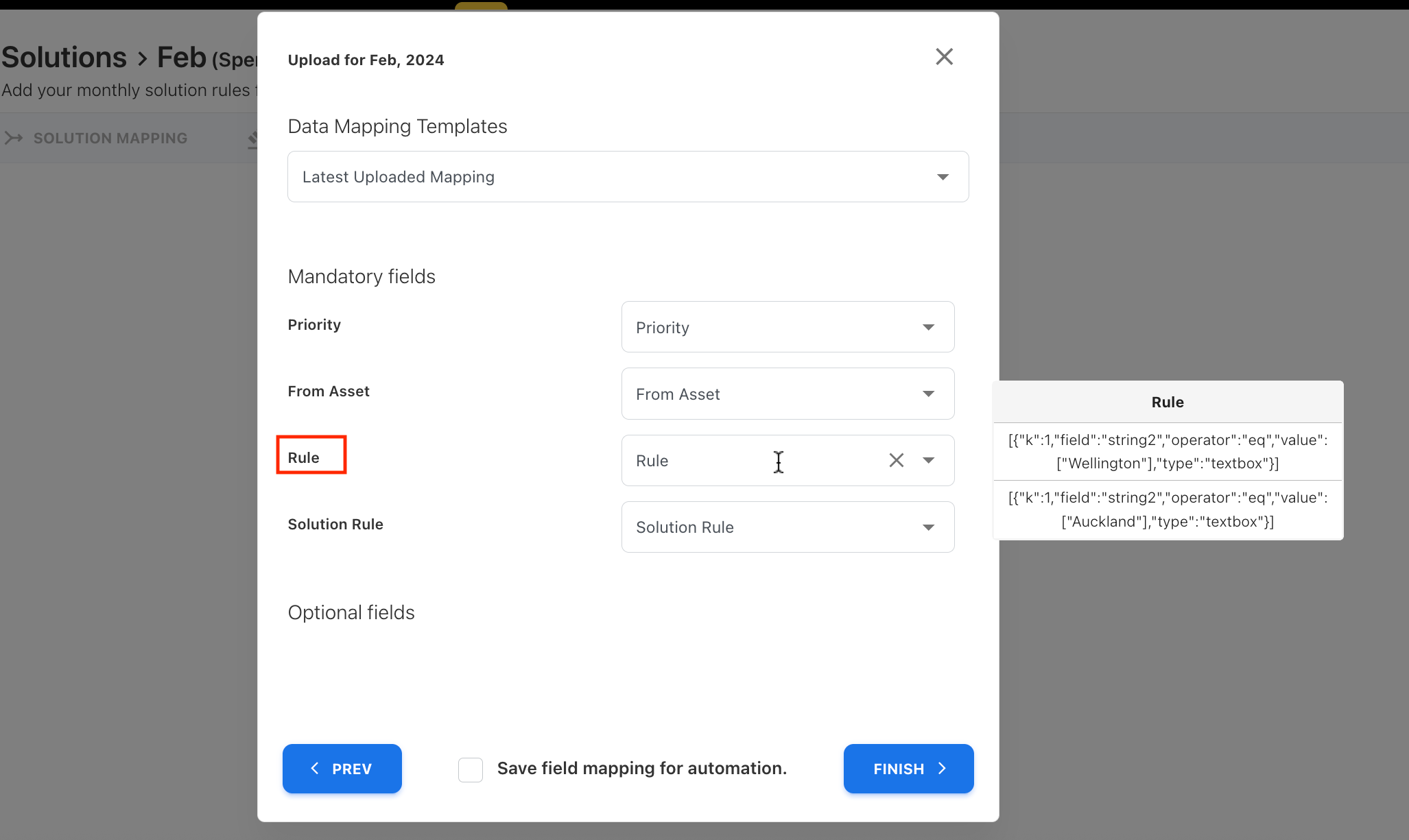Open the From Asset dropdown
The width and height of the screenshot is (1409, 840).
pos(787,394)
